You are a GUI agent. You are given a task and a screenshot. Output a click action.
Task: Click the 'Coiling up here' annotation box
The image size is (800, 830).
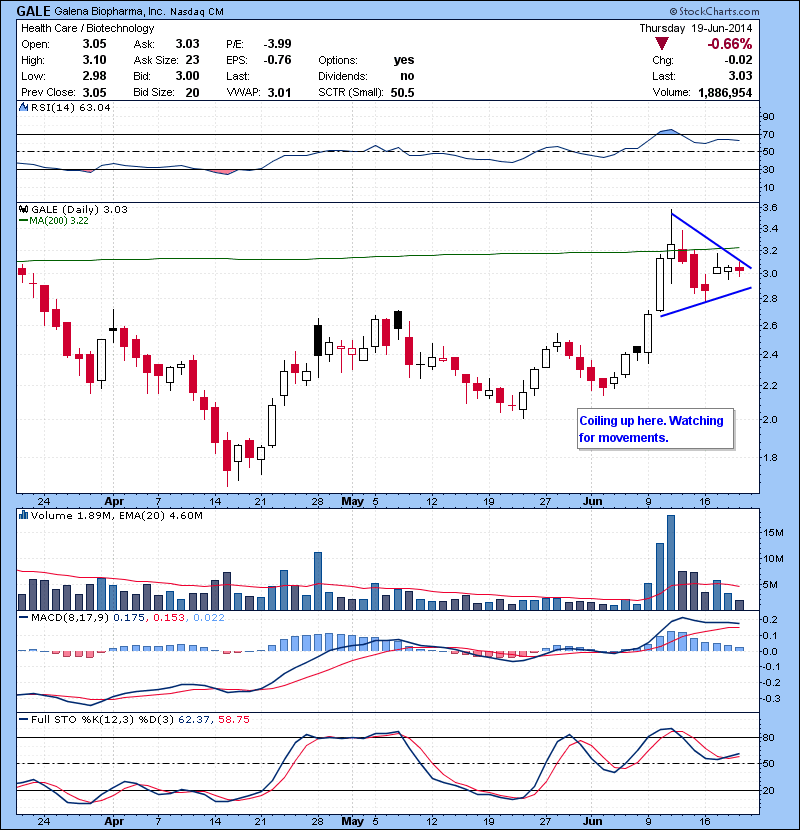point(655,429)
